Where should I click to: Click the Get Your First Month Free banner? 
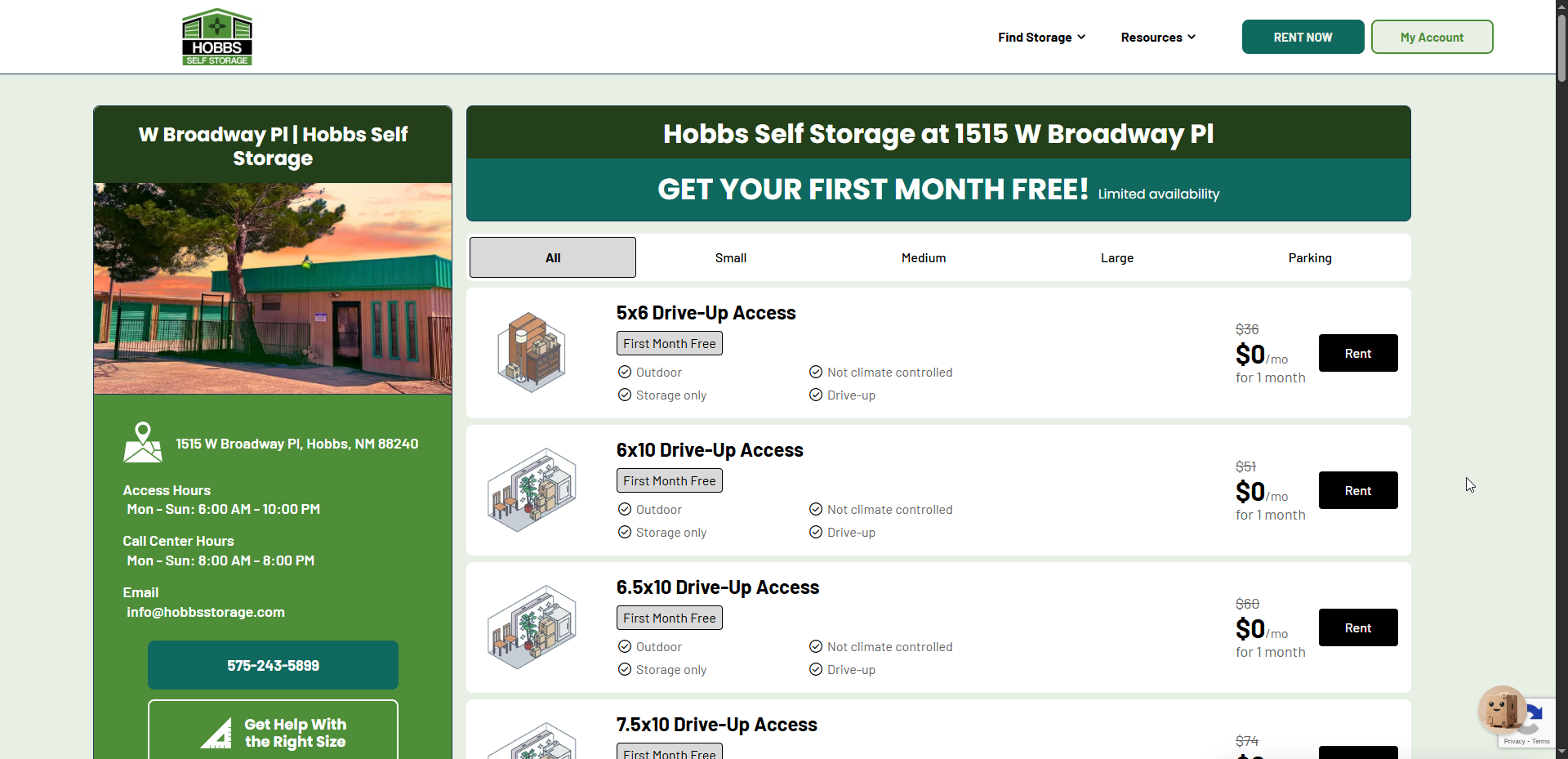coord(938,190)
